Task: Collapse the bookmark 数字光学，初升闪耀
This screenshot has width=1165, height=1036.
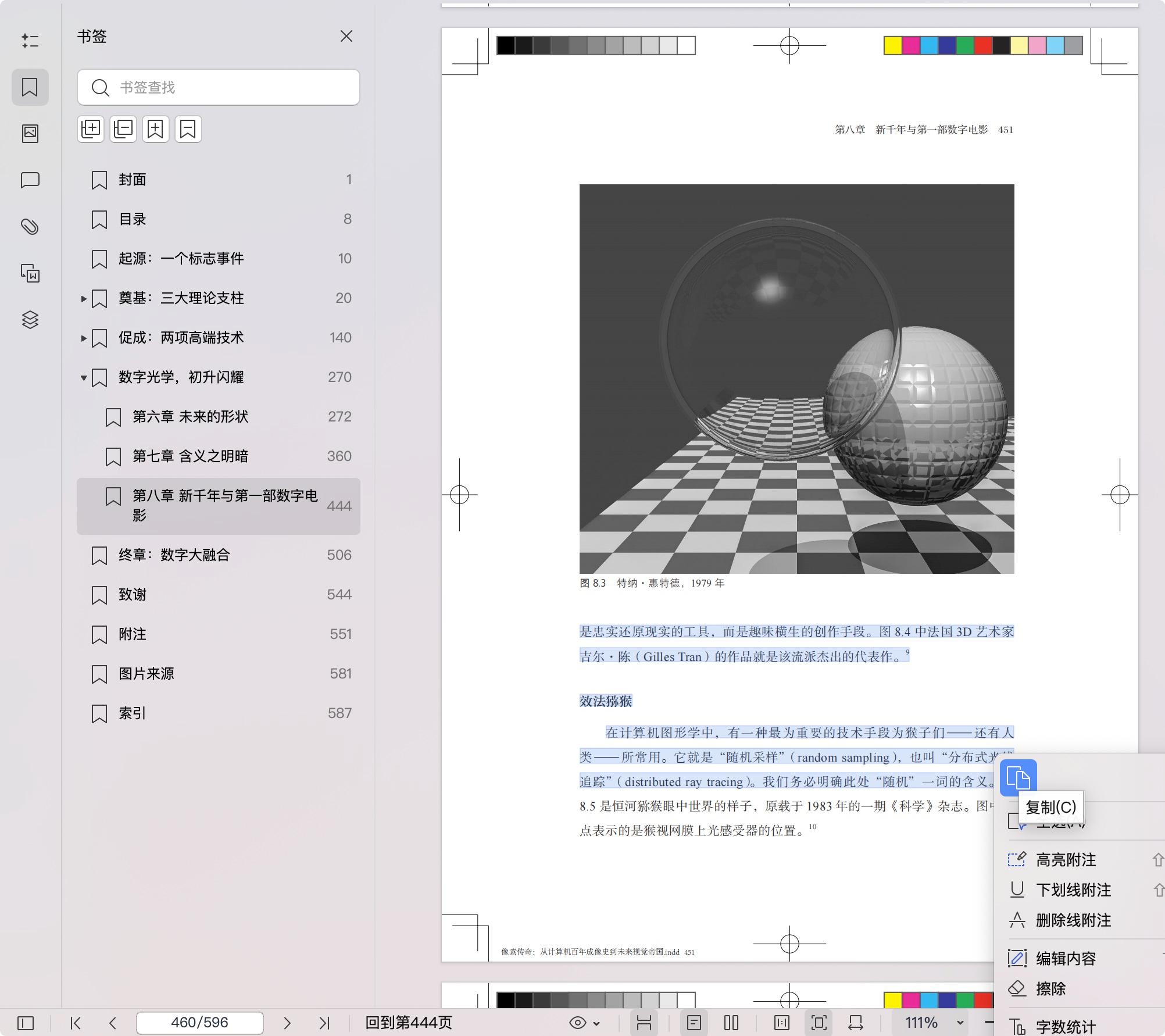Action: click(x=83, y=377)
